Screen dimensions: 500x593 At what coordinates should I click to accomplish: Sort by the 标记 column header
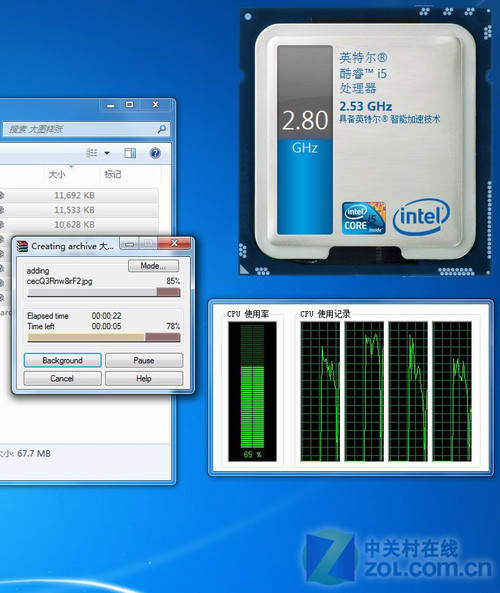(x=113, y=174)
